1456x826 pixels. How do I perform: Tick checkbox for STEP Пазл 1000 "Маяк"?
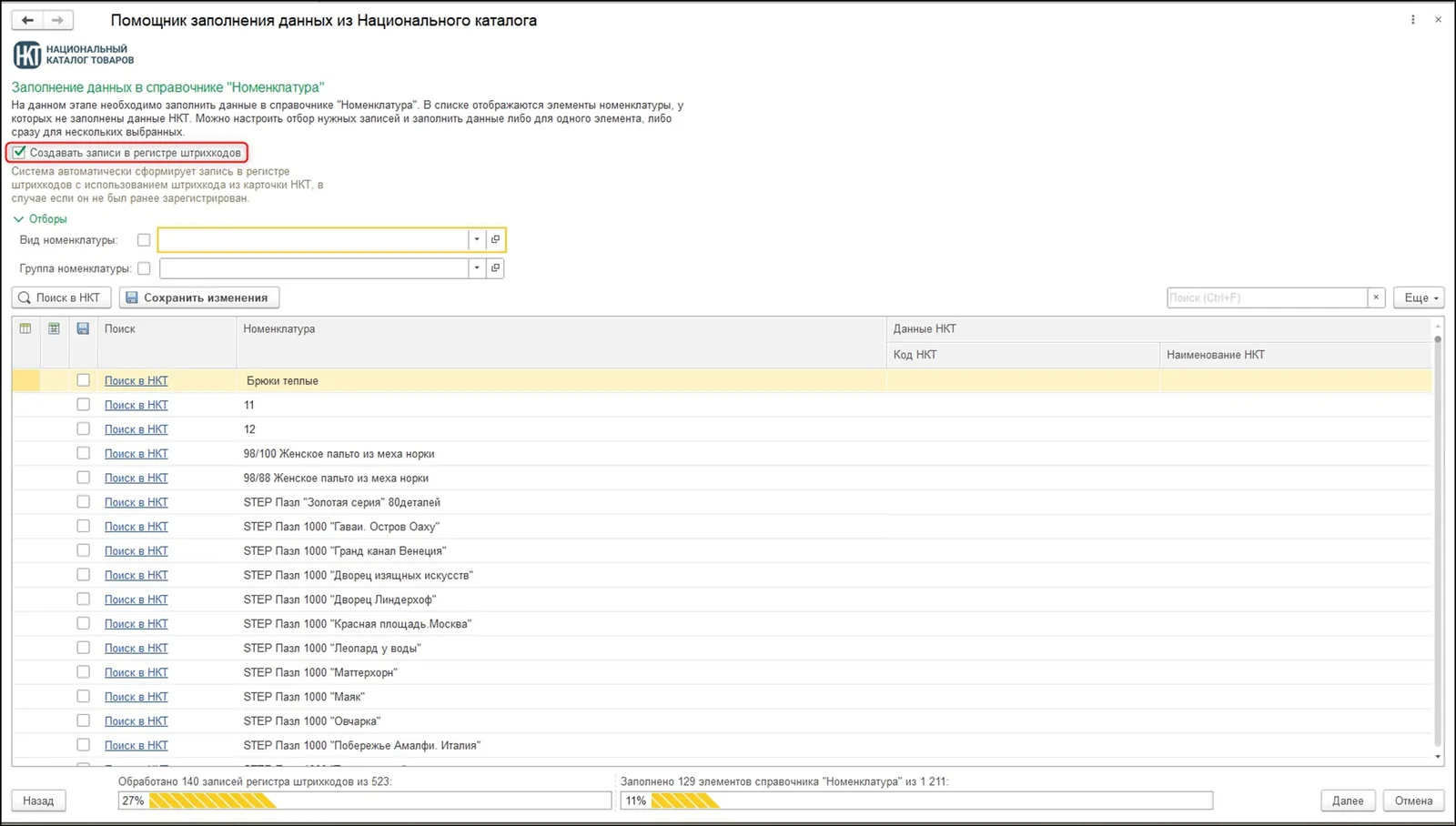(84, 696)
